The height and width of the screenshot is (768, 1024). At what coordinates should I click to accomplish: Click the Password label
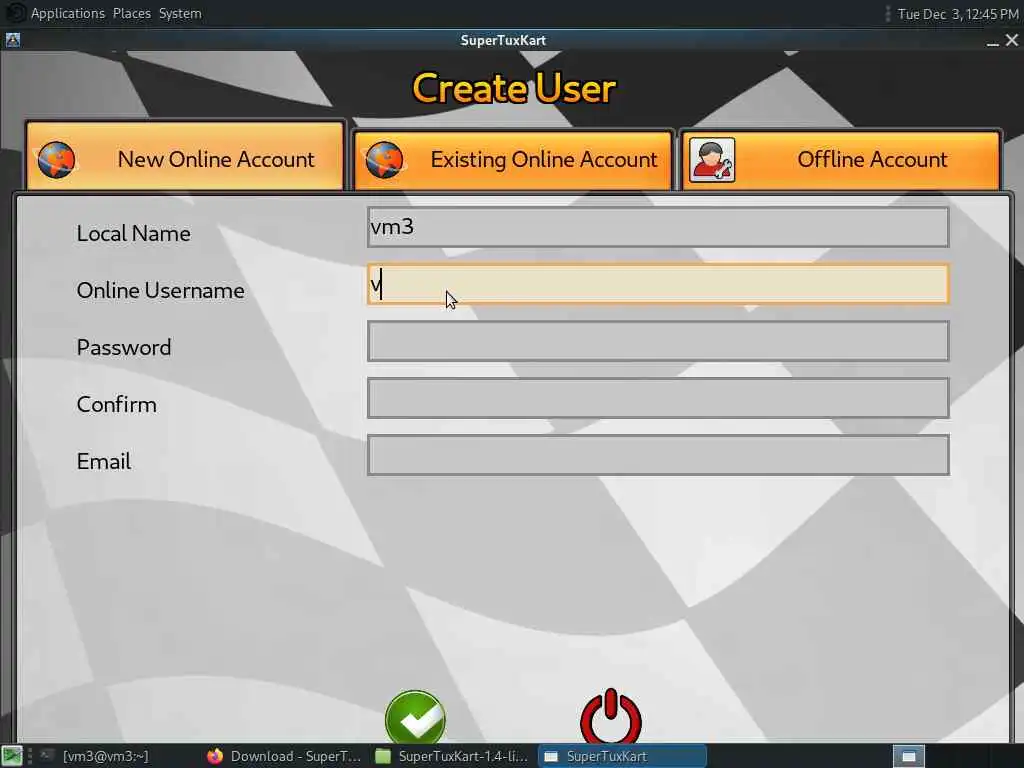(123, 347)
